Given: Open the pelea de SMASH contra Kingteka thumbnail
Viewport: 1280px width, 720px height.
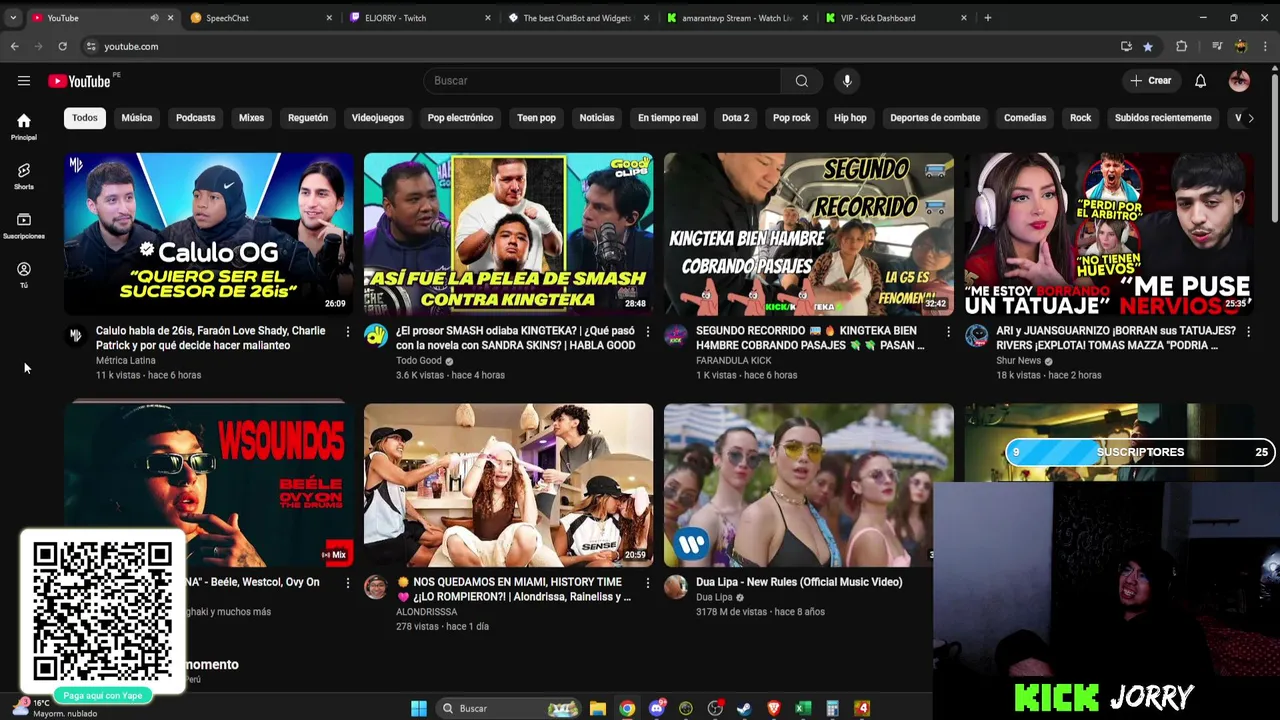Looking at the screenshot, I should 509,234.
